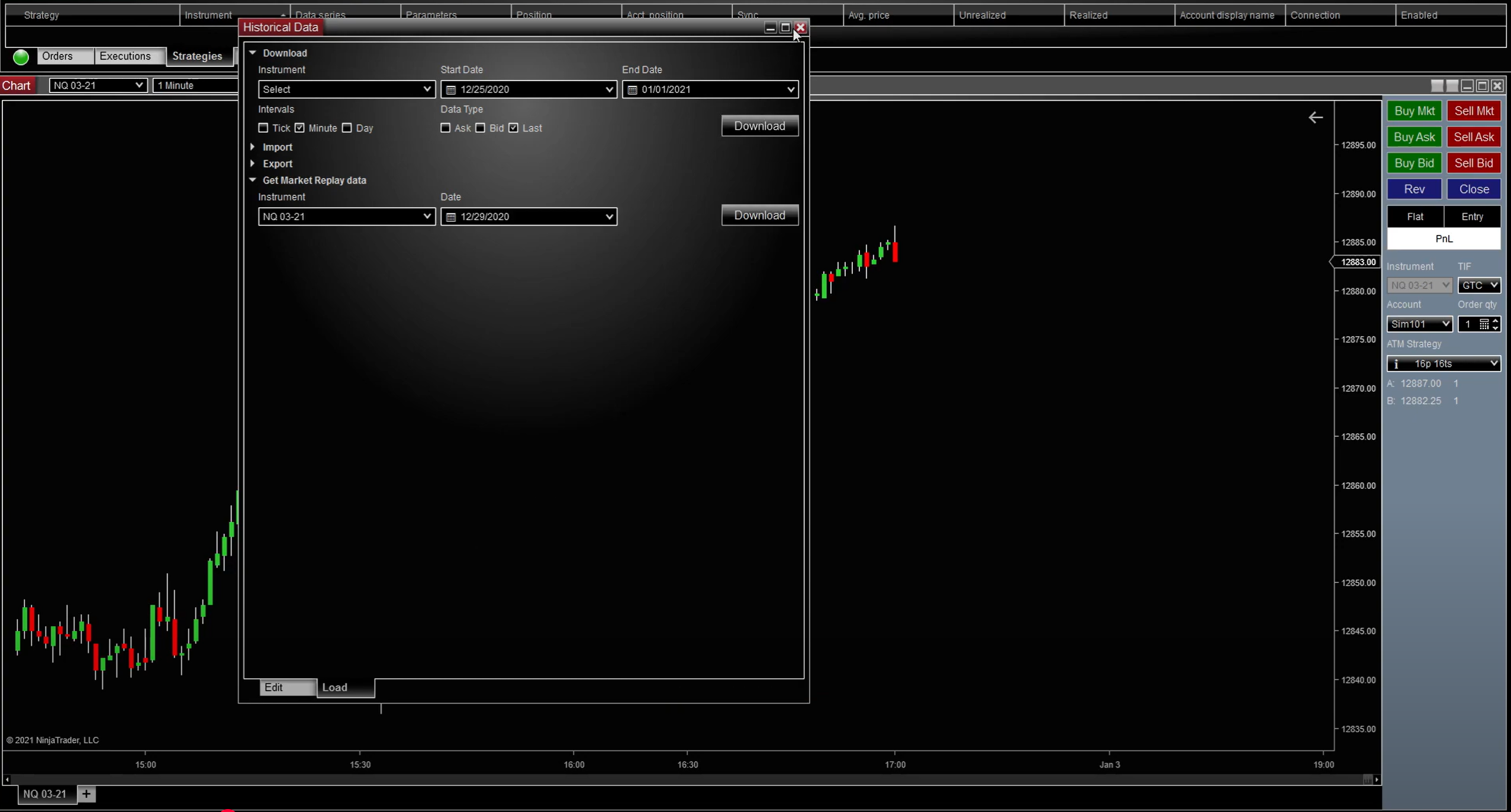Image resolution: width=1511 pixels, height=812 pixels.
Task: Click the calendar icon beside End Date
Action: [632, 89]
